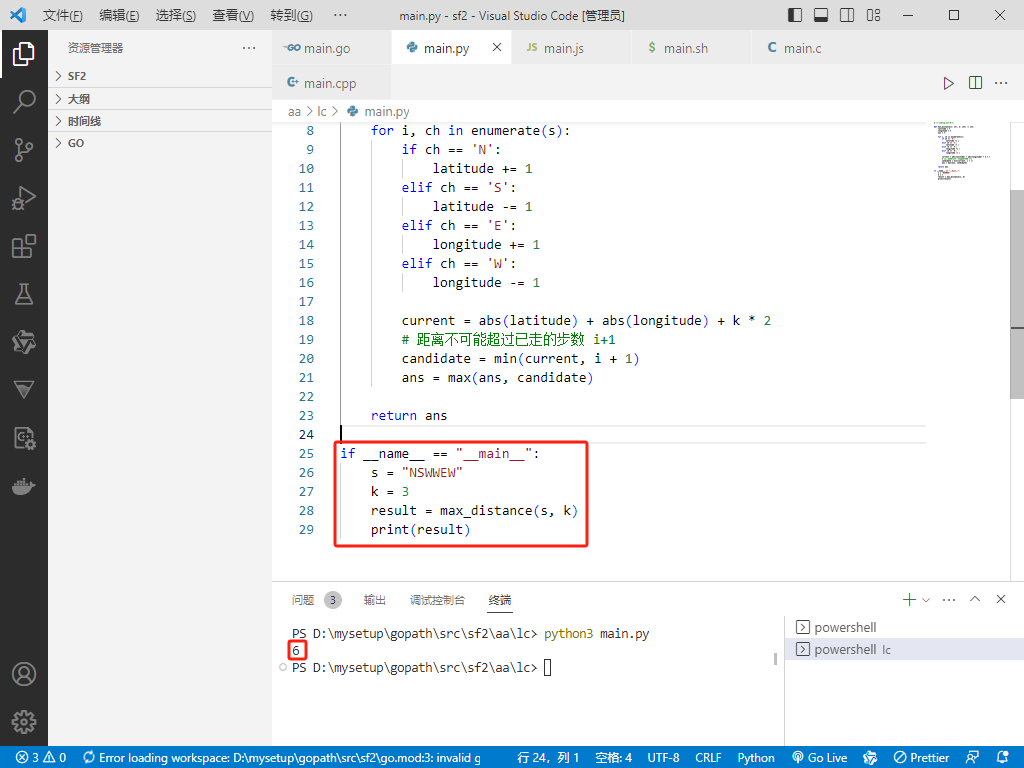This screenshot has height=768, width=1024.
Task: Open Accounts menu in activity bar
Action: tap(24, 674)
